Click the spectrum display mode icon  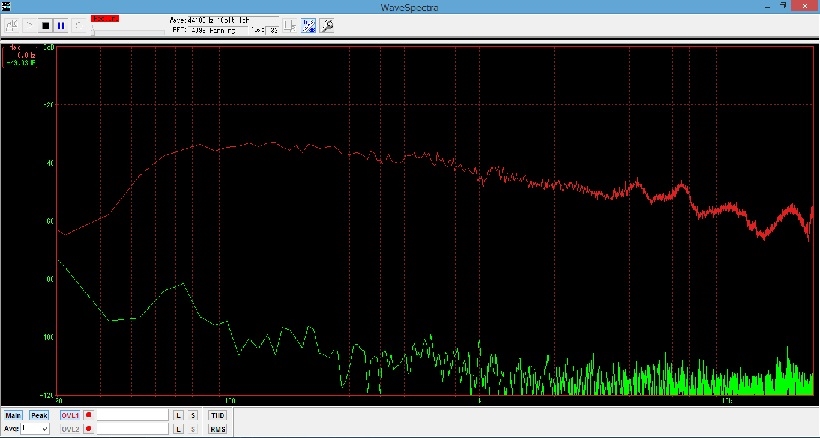tap(308, 25)
